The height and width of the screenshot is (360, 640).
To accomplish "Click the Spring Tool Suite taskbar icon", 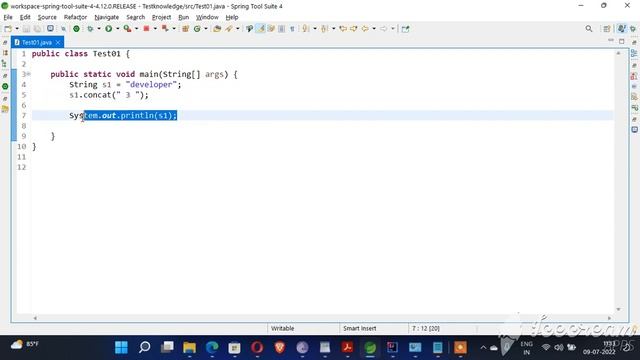I will 370,347.
